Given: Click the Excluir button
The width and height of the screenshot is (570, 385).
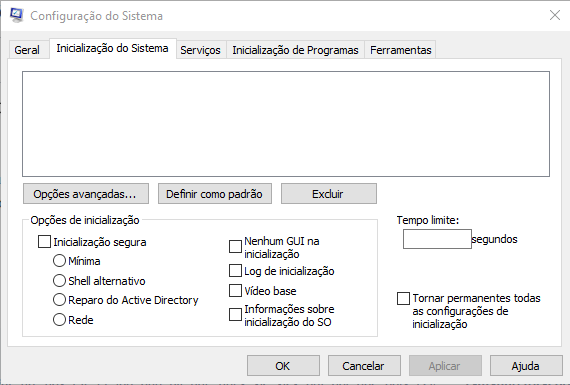Looking at the screenshot, I should click(329, 194).
